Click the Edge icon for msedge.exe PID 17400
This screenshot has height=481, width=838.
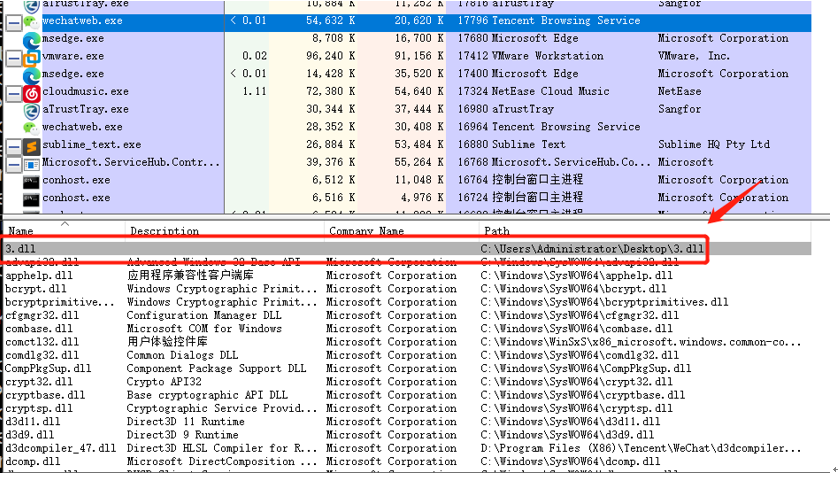point(32,75)
